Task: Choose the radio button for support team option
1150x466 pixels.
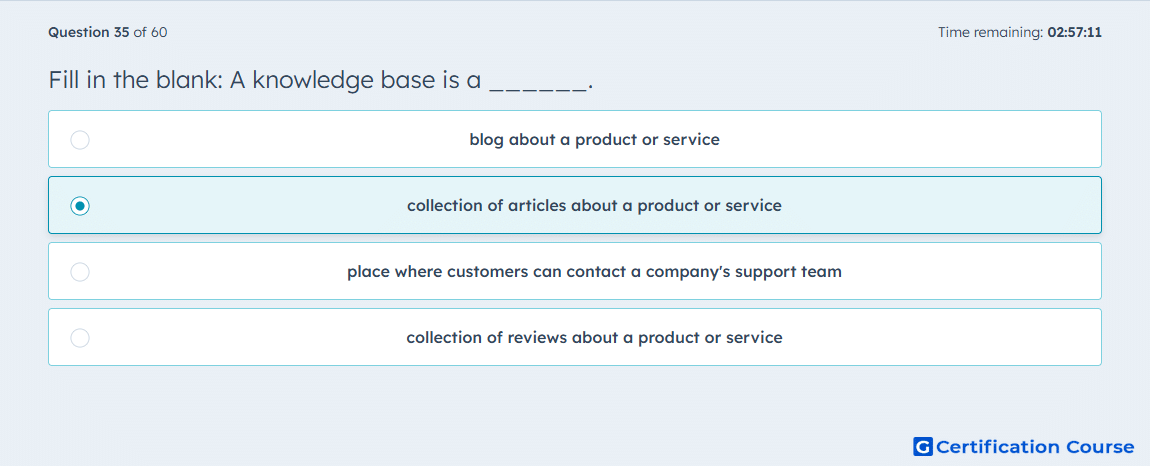Action: tap(80, 272)
